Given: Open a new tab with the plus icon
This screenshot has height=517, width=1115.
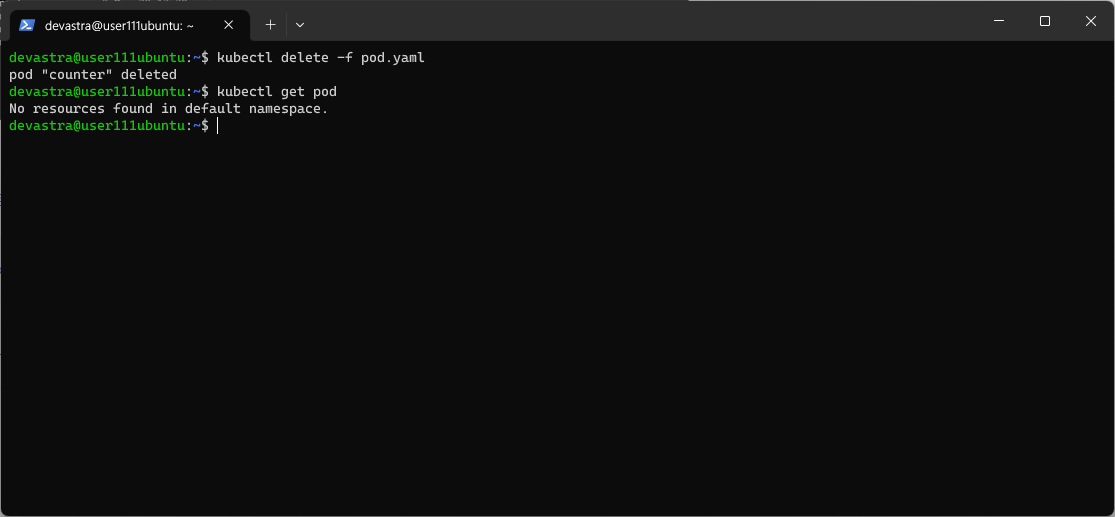Looking at the screenshot, I should coord(270,25).
